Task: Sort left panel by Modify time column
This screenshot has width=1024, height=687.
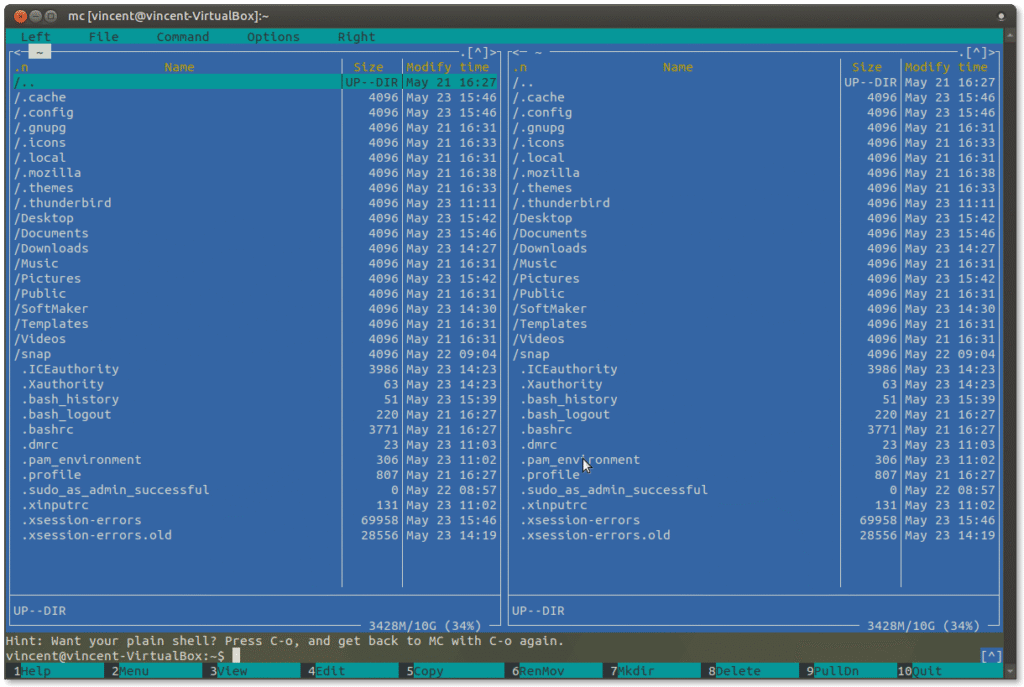Action: (448, 67)
